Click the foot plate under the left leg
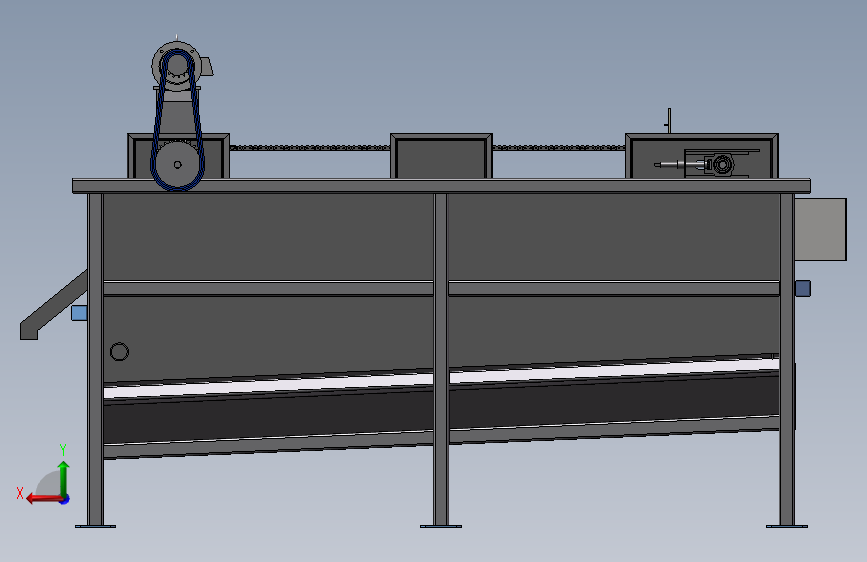The width and height of the screenshot is (867, 562). 95,527
